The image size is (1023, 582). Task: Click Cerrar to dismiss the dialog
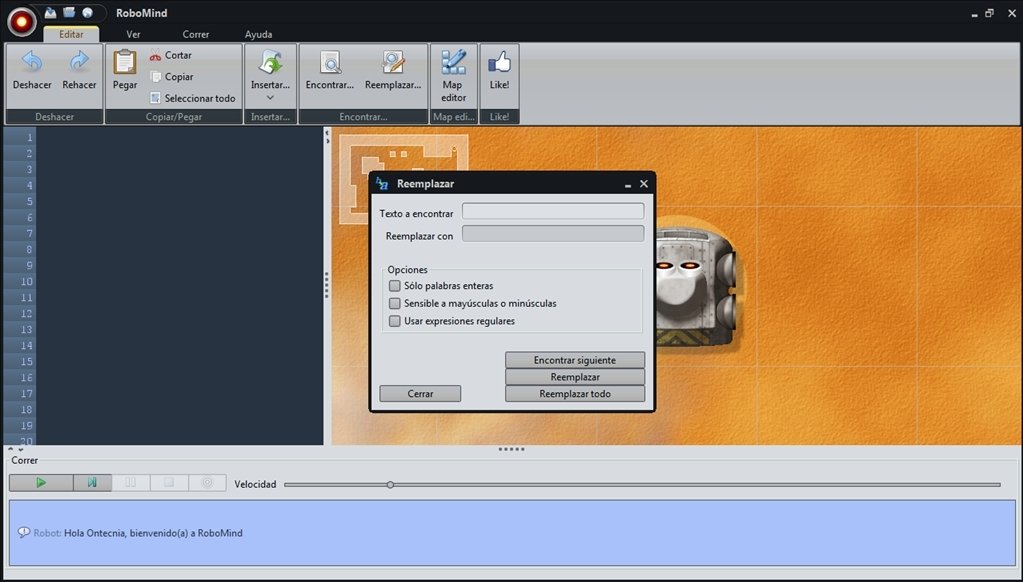pos(420,394)
